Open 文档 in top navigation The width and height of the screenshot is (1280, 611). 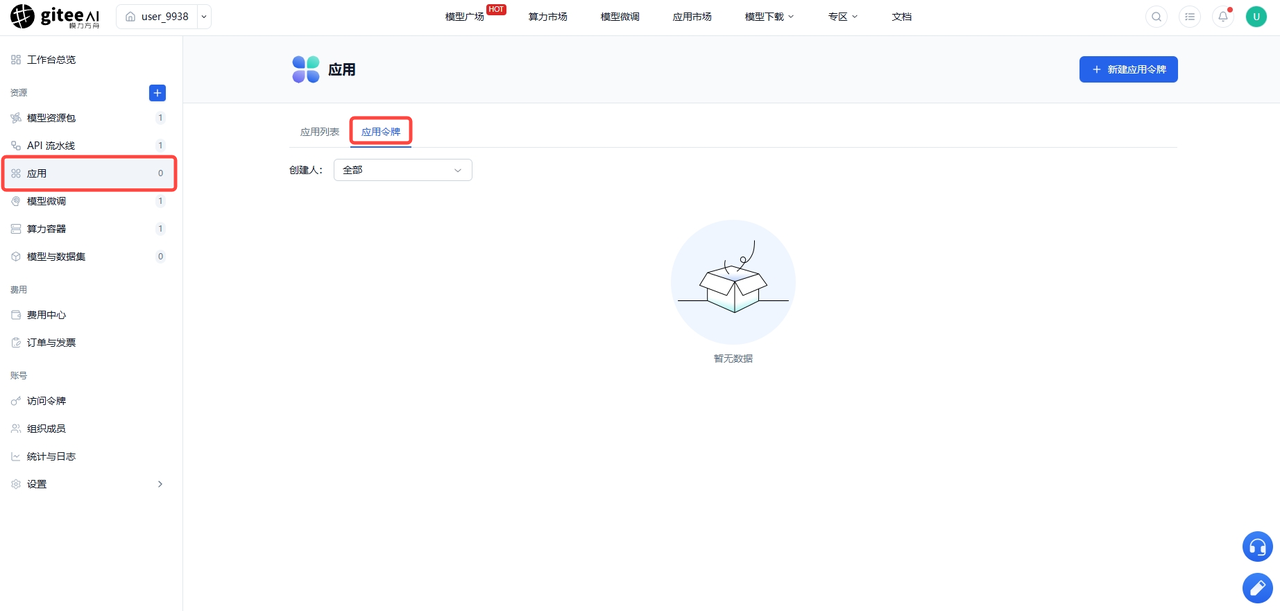pos(901,17)
